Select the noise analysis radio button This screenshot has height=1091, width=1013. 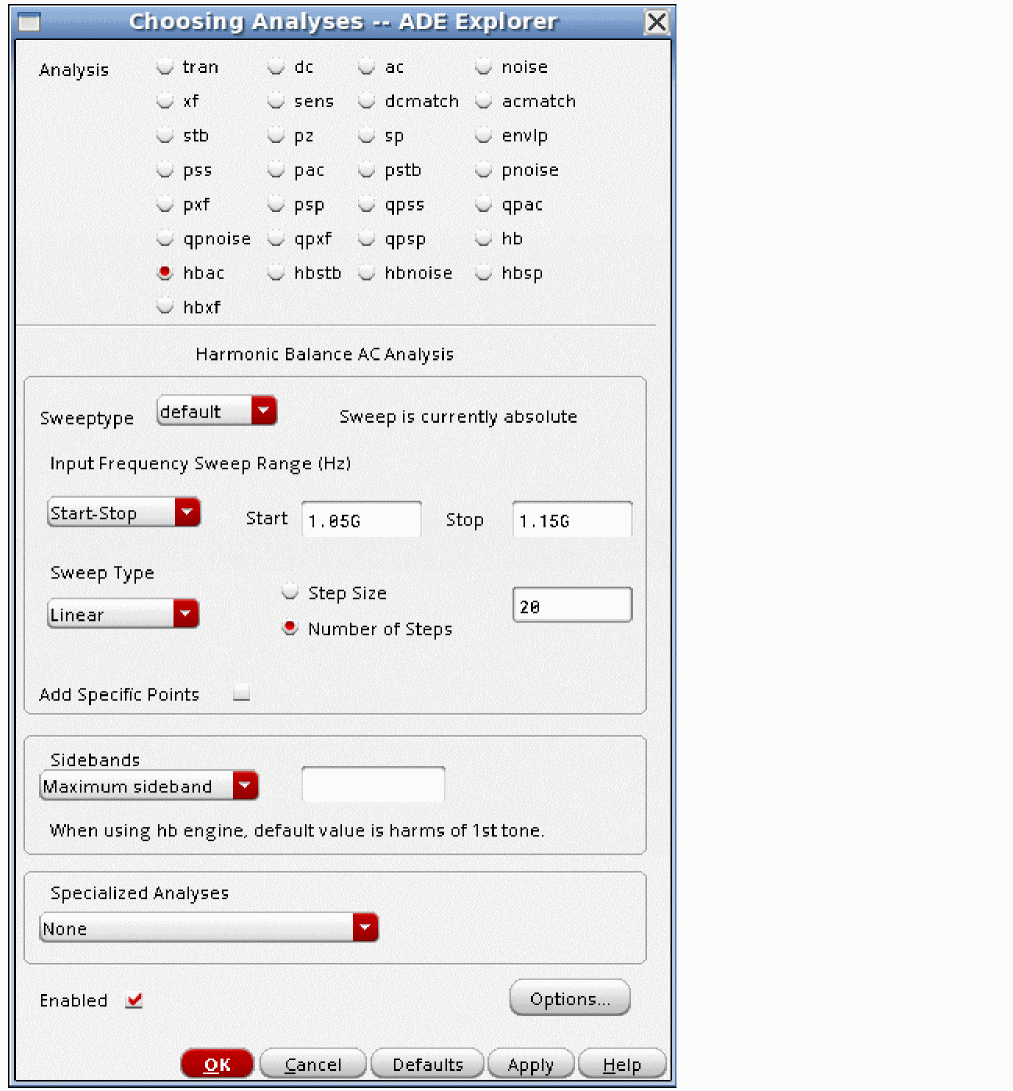[x=484, y=67]
